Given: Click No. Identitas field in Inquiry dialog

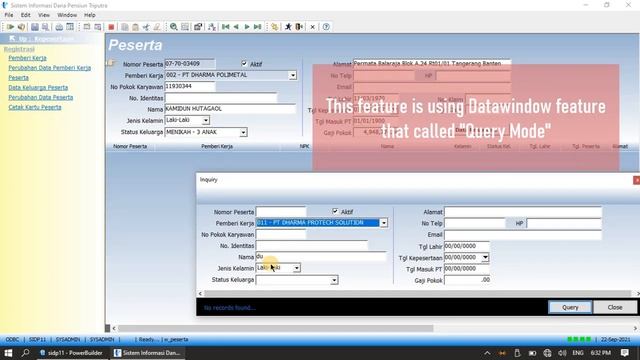Looking at the screenshot, I should 311,246.
